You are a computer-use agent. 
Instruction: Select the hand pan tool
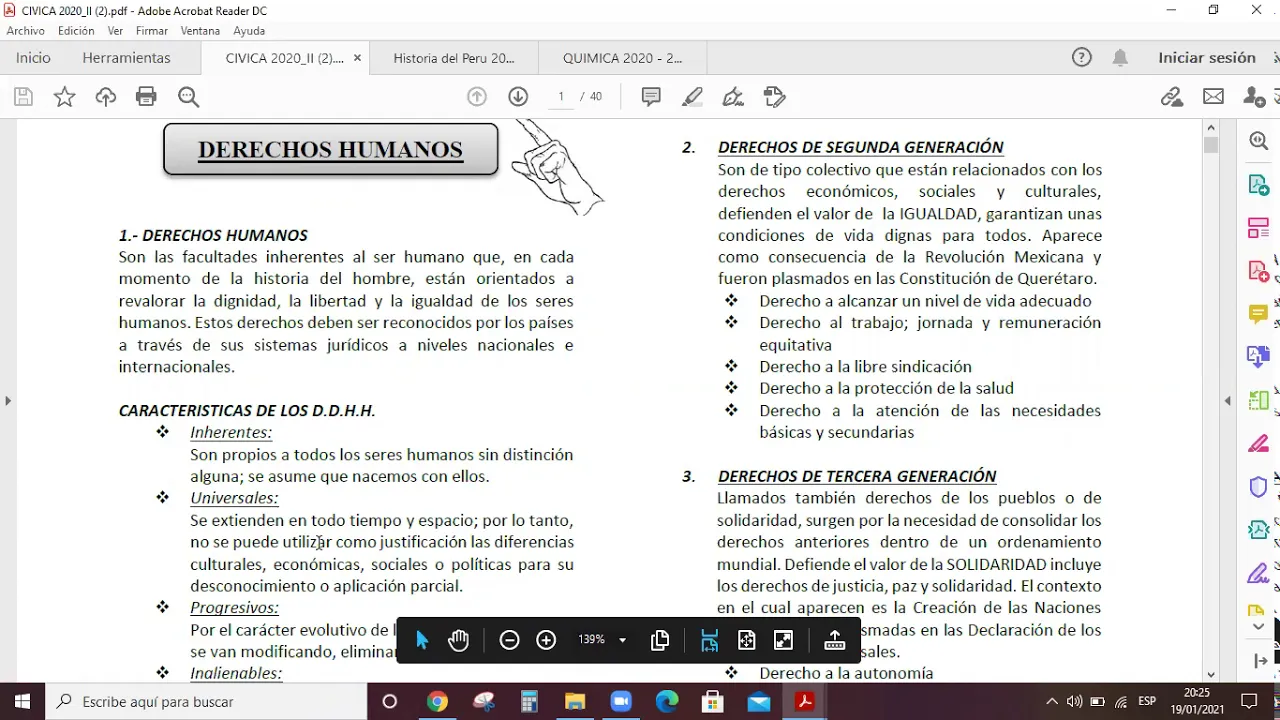(x=458, y=641)
